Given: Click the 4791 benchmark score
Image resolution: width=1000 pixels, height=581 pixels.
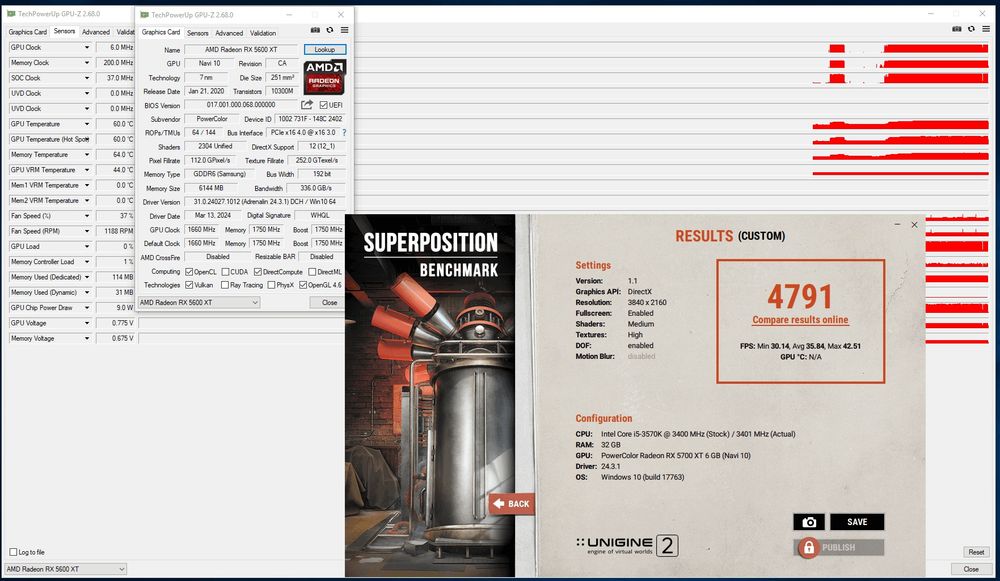Looking at the screenshot, I should (800, 296).
